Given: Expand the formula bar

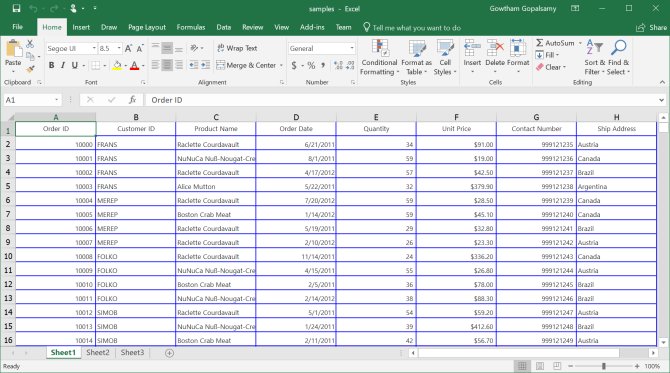Looking at the screenshot, I should pyautogui.click(x=661, y=100).
